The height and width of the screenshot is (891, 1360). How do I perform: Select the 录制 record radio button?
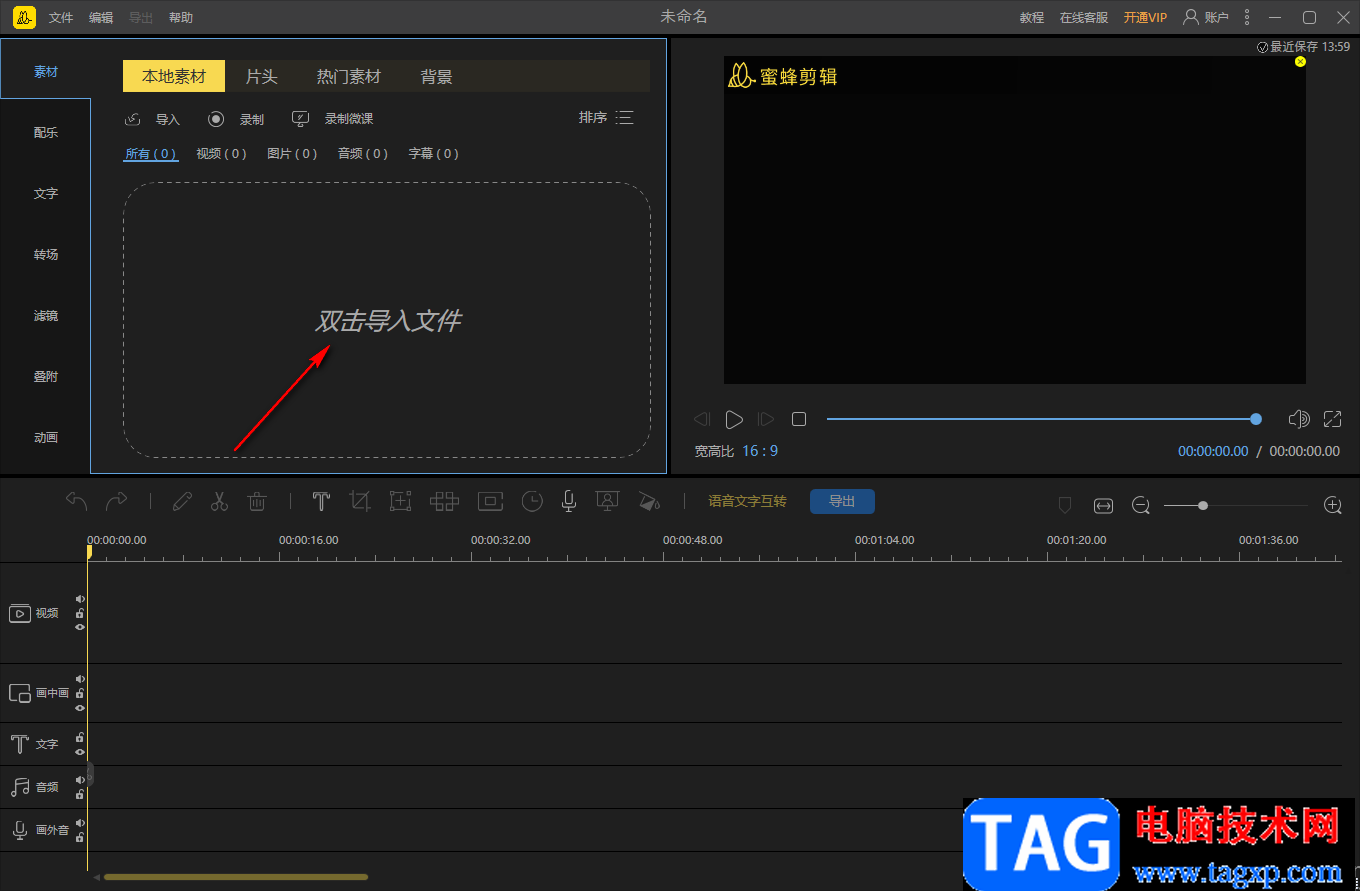tap(216, 119)
